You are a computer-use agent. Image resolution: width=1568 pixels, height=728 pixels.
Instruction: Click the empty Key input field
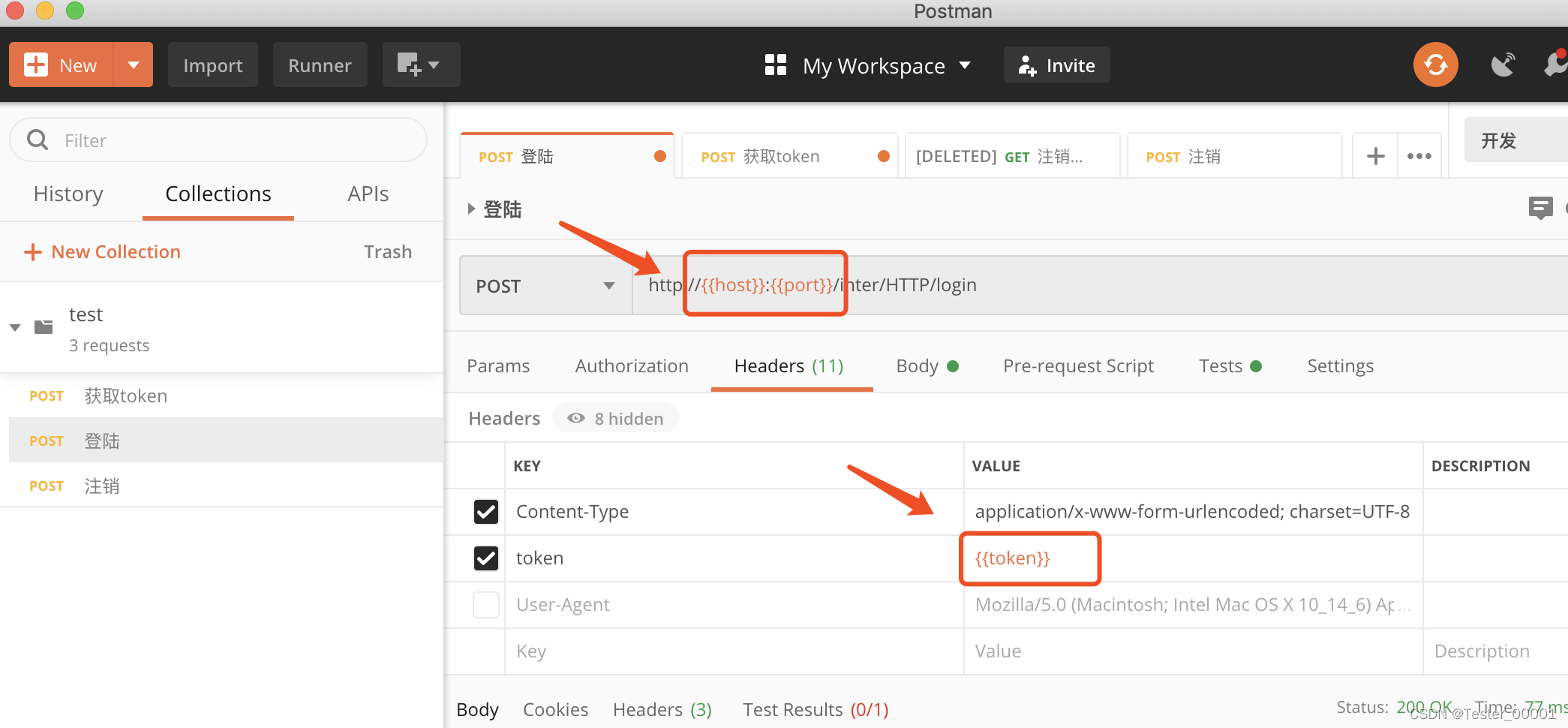click(x=734, y=651)
